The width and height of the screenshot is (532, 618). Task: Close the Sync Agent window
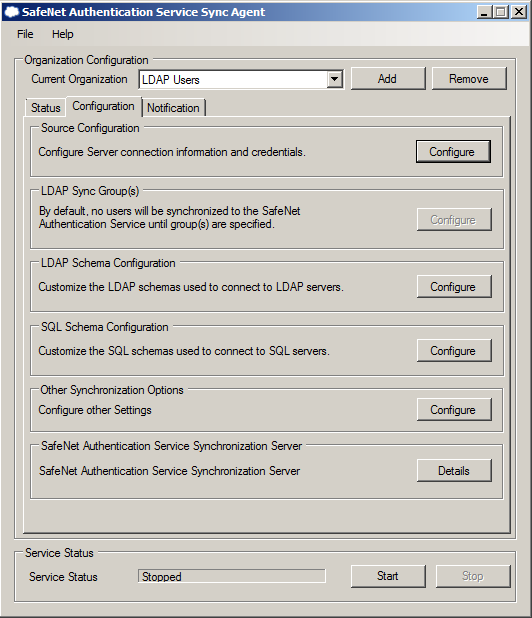[519, 12]
